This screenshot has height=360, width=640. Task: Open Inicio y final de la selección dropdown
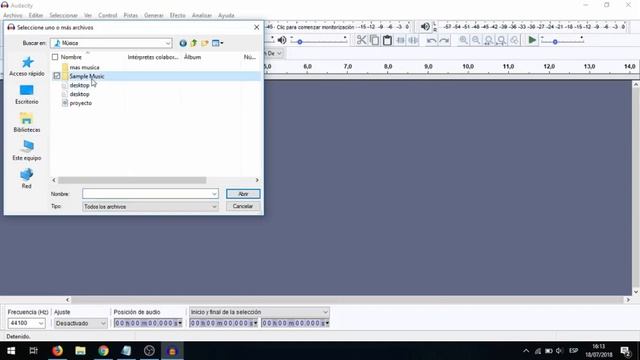click(x=259, y=312)
